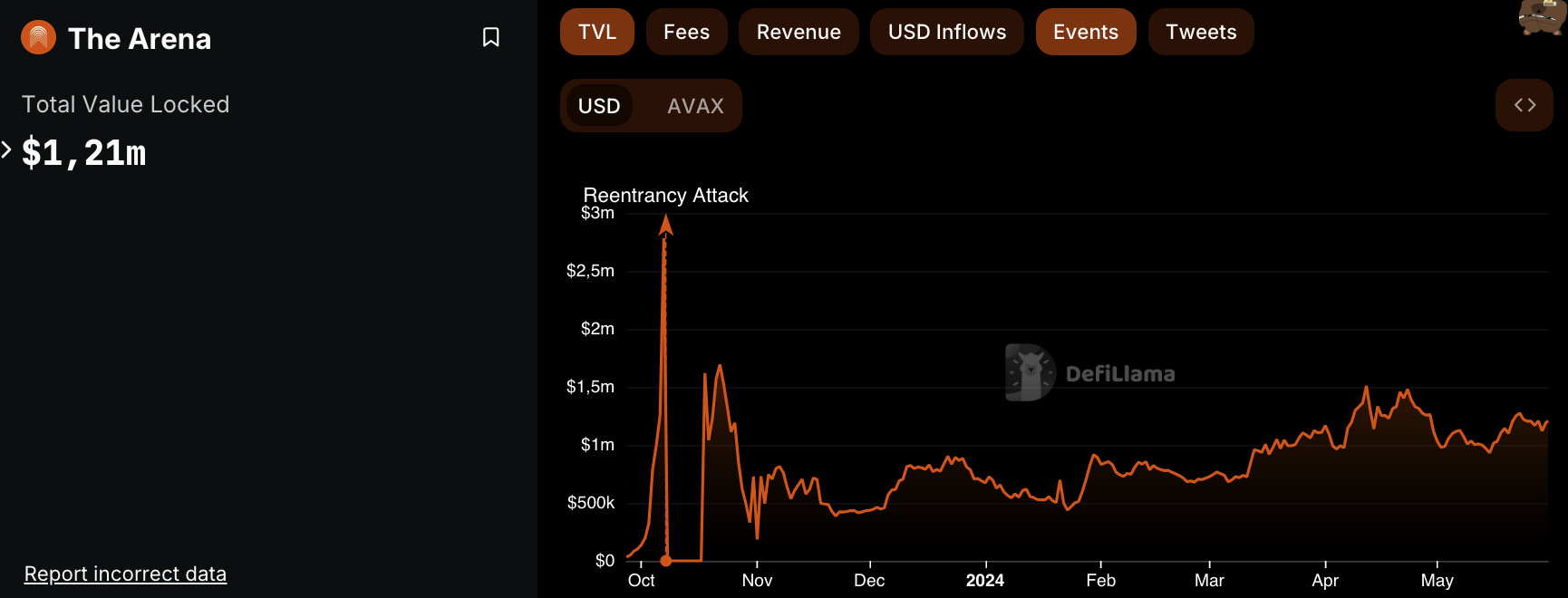The height and width of the screenshot is (598, 1568).
Task: Enable the Revenue chart metric
Action: [x=799, y=32]
